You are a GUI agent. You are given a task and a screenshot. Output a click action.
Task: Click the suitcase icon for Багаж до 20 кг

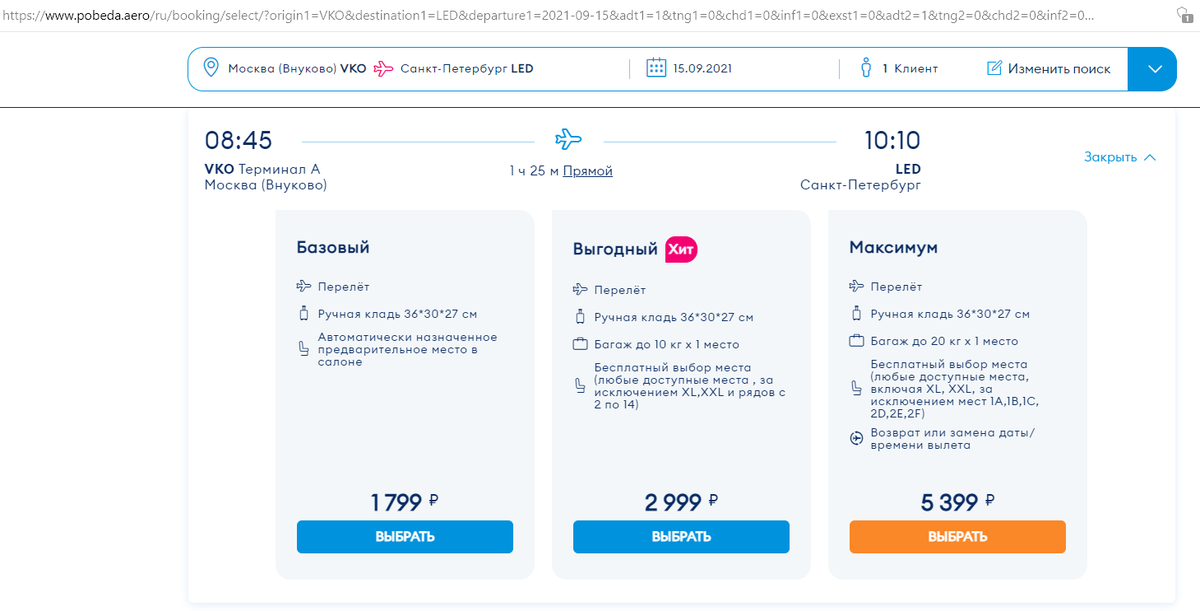[x=856, y=341]
